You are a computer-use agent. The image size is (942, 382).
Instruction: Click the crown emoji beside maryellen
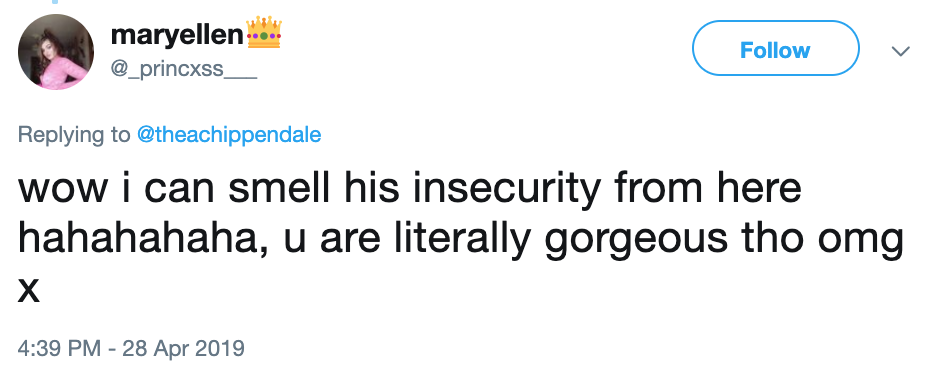(264, 33)
